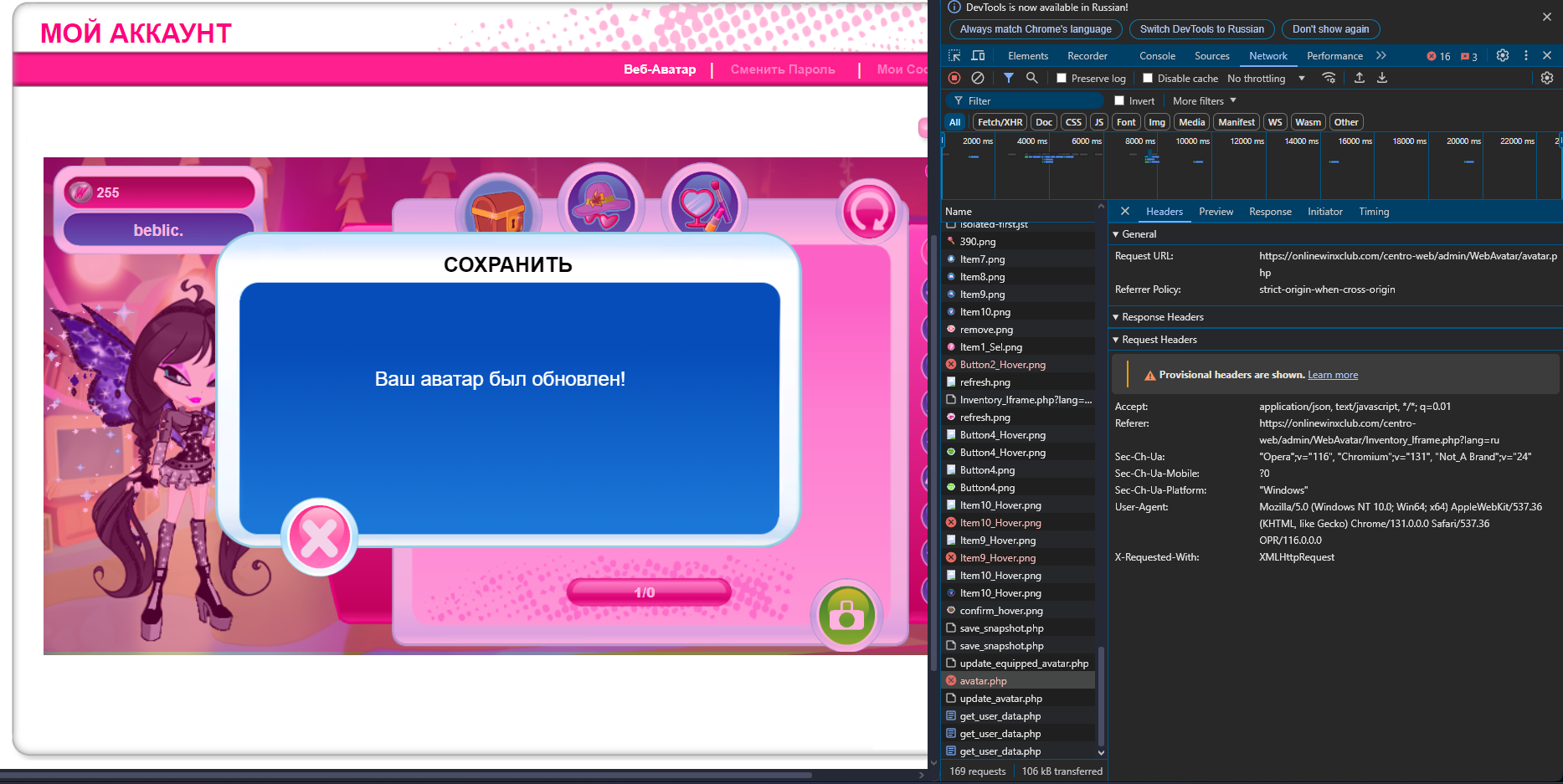
Task: Enable the Preserve log checkbox
Action: pos(1062,78)
